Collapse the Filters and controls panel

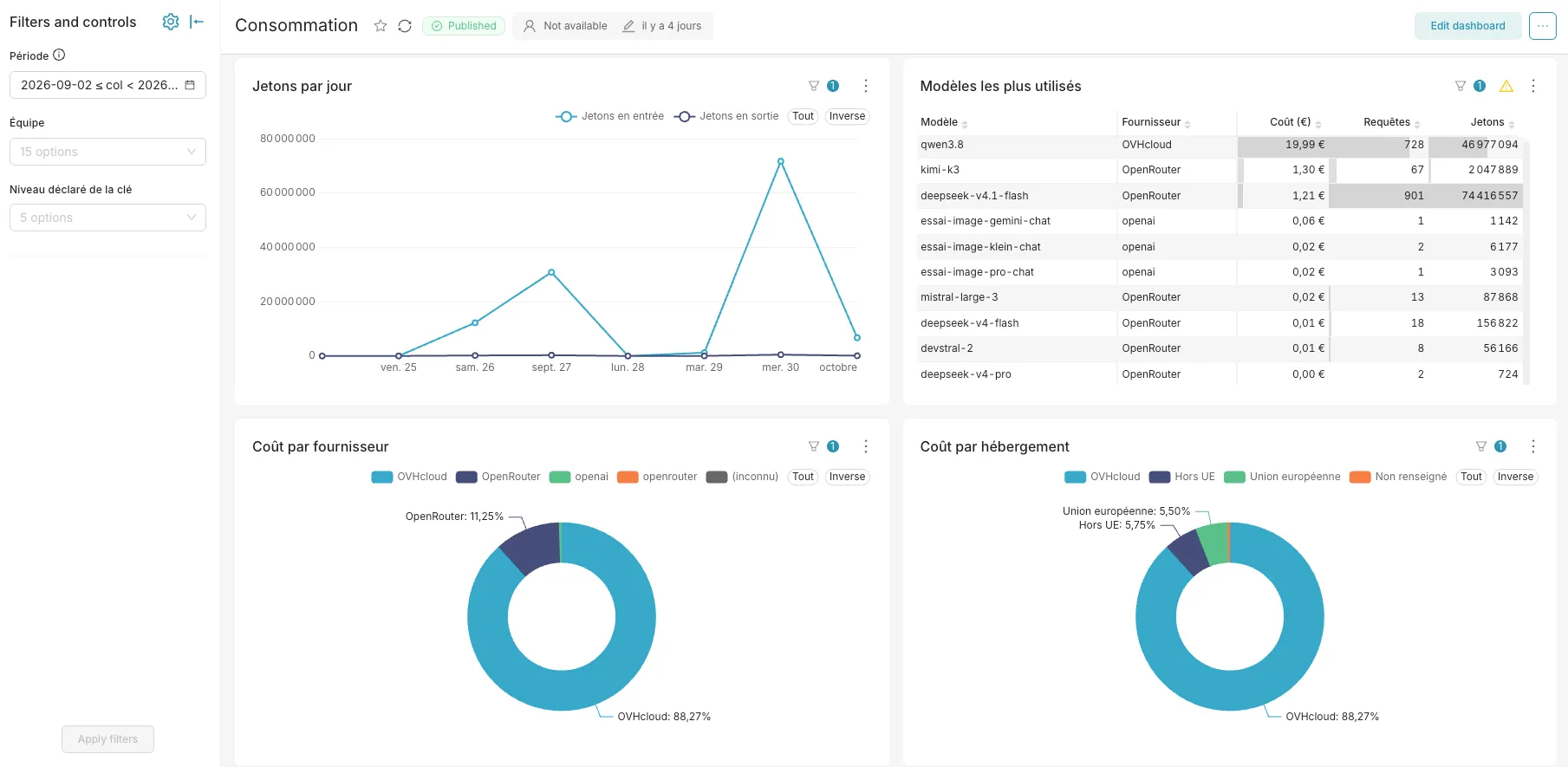pyautogui.click(x=197, y=22)
